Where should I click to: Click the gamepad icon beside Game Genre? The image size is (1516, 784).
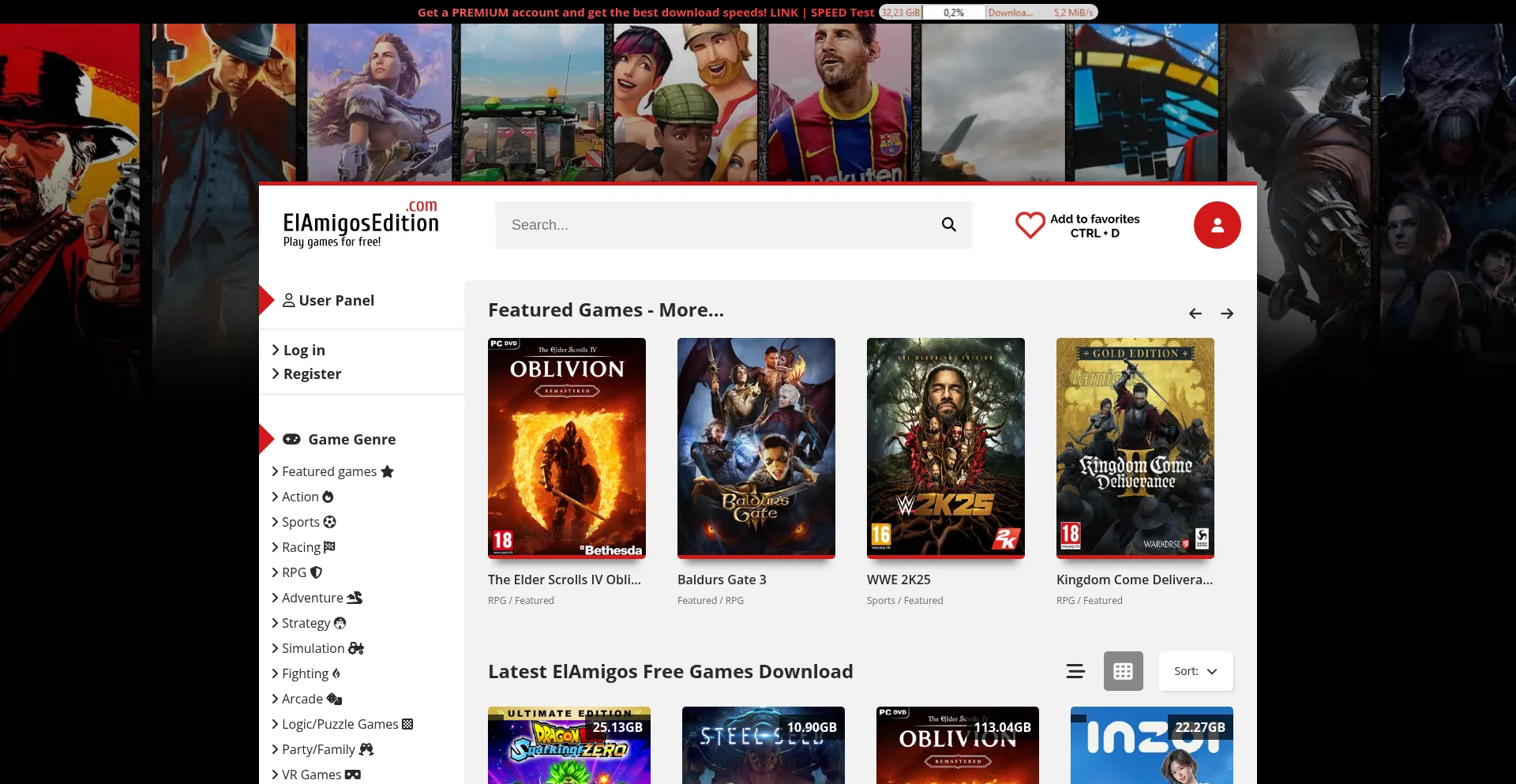pos(291,439)
